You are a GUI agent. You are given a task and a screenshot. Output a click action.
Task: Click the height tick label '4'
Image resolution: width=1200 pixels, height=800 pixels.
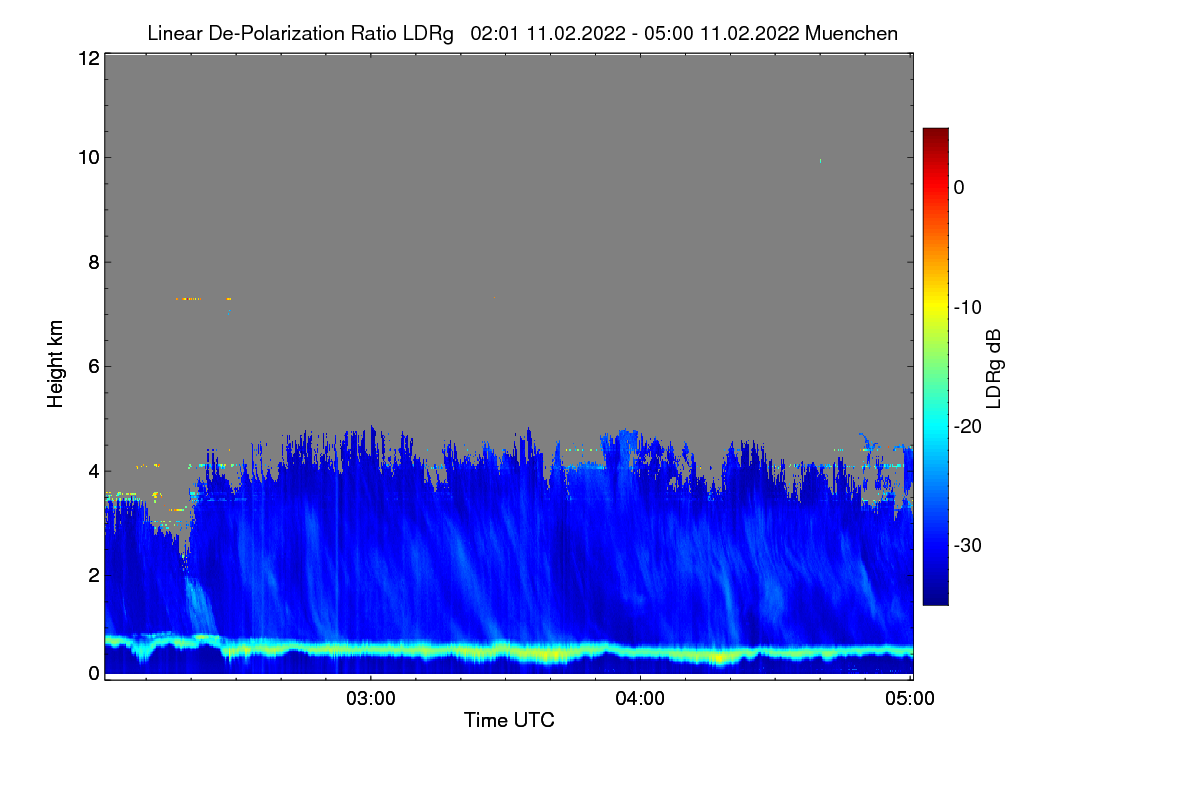tap(92, 470)
